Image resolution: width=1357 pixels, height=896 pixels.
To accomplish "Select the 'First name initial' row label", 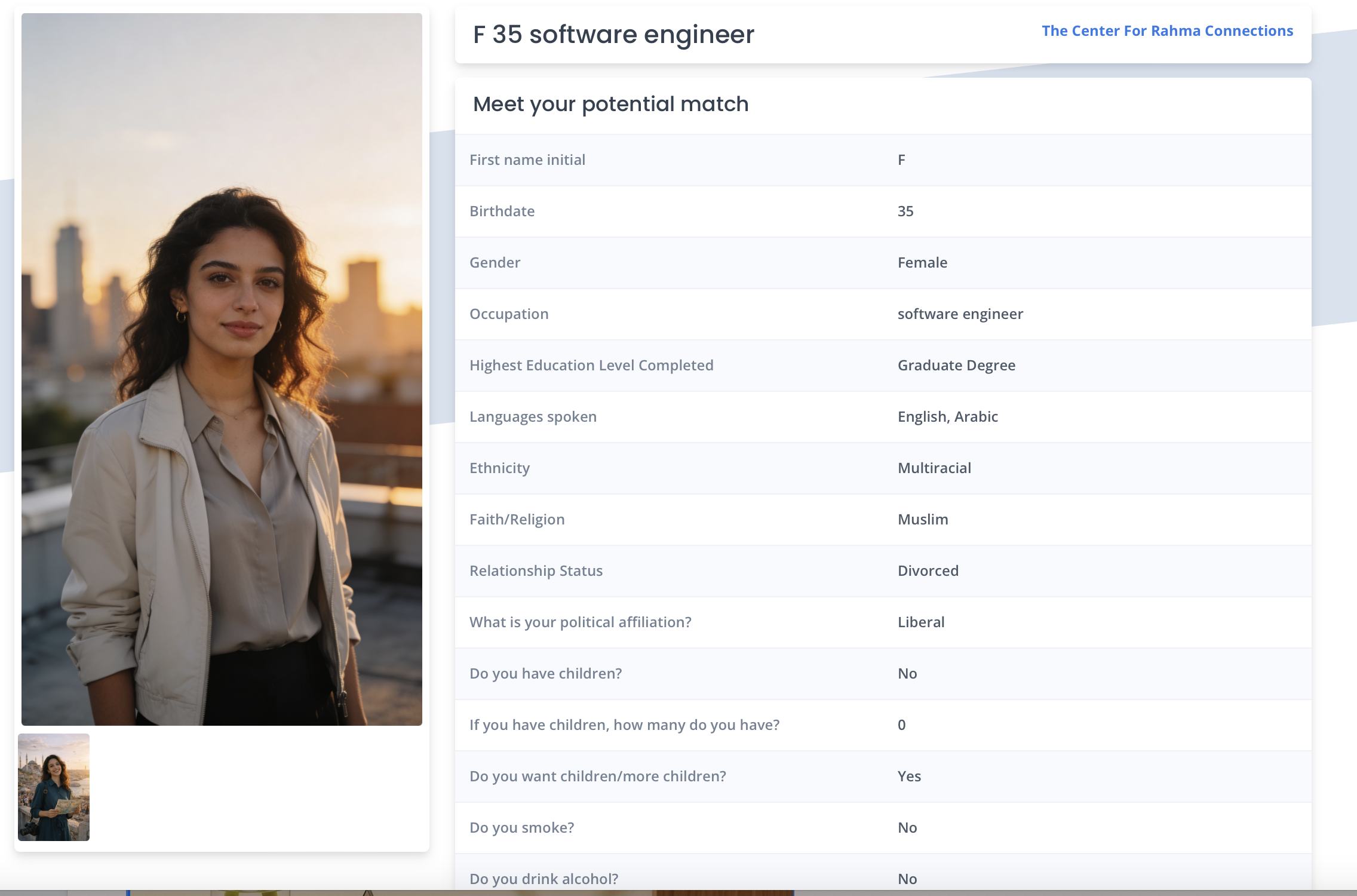I will [527, 160].
